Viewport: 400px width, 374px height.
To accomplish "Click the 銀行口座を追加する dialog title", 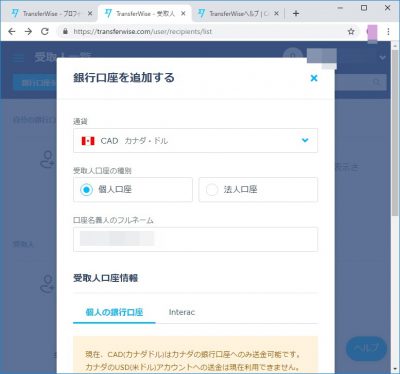I will tap(124, 78).
